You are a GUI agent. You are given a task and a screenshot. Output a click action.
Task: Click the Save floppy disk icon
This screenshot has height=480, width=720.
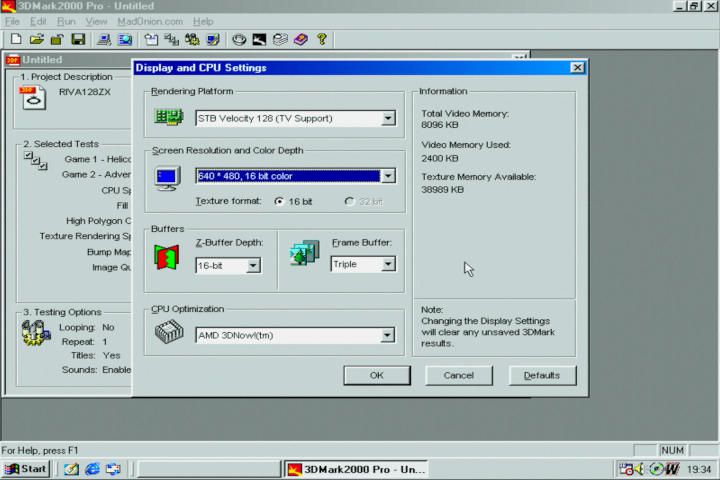(78, 40)
